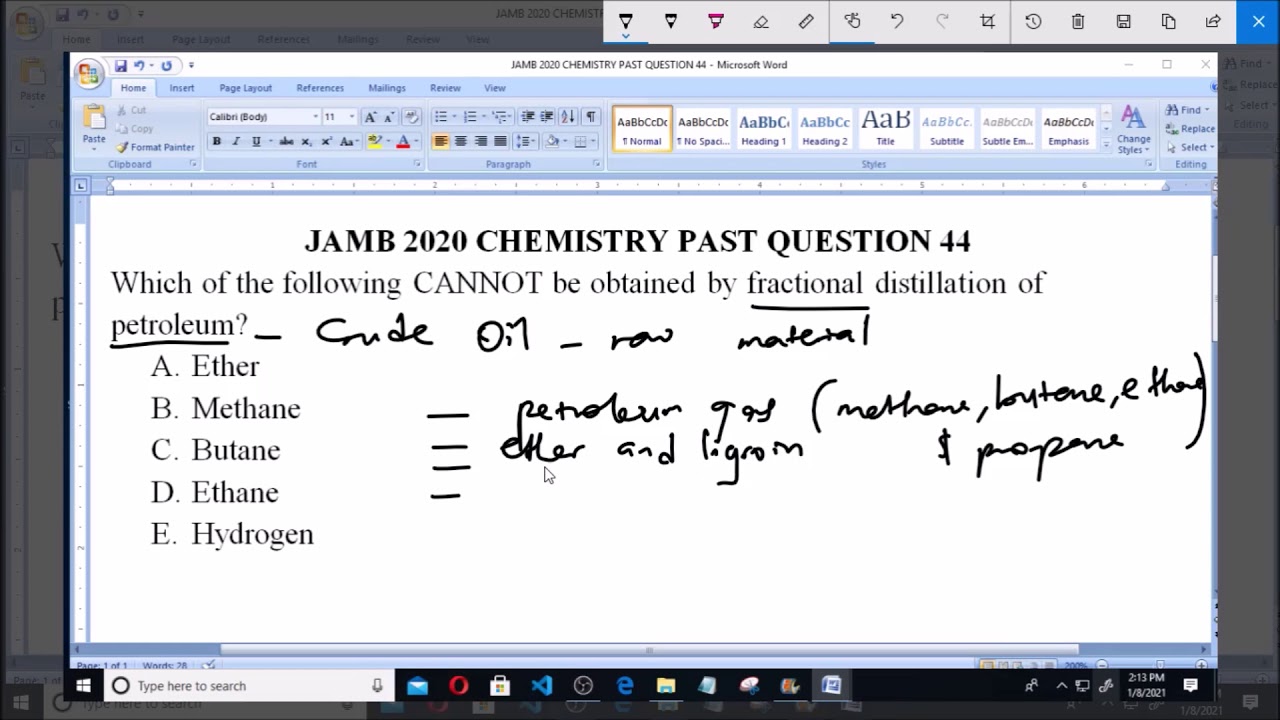Apply the Heading 1 style
This screenshot has width=1280, height=720.
point(764,129)
